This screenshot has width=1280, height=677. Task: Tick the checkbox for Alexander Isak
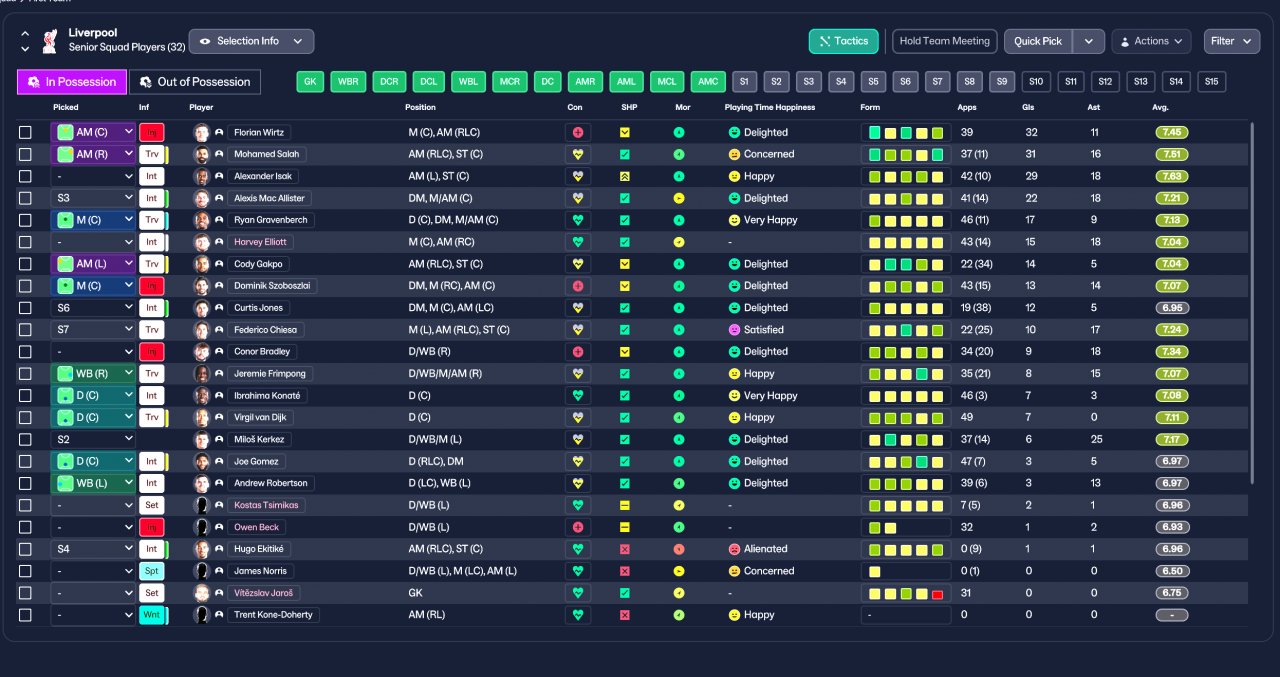pyautogui.click(x=25, y=176)
